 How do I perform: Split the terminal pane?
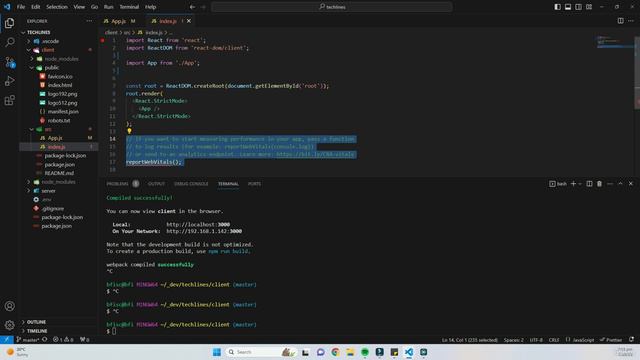click(589, 184)
